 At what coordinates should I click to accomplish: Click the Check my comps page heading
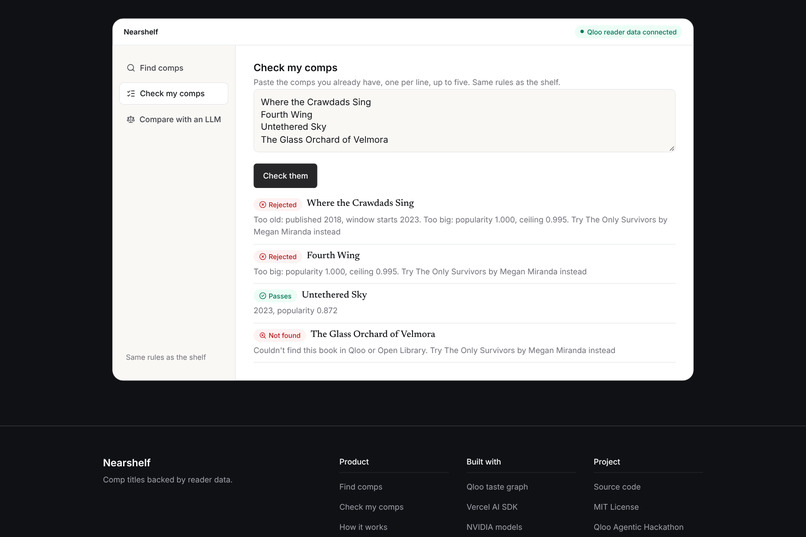tap(296, 68)
